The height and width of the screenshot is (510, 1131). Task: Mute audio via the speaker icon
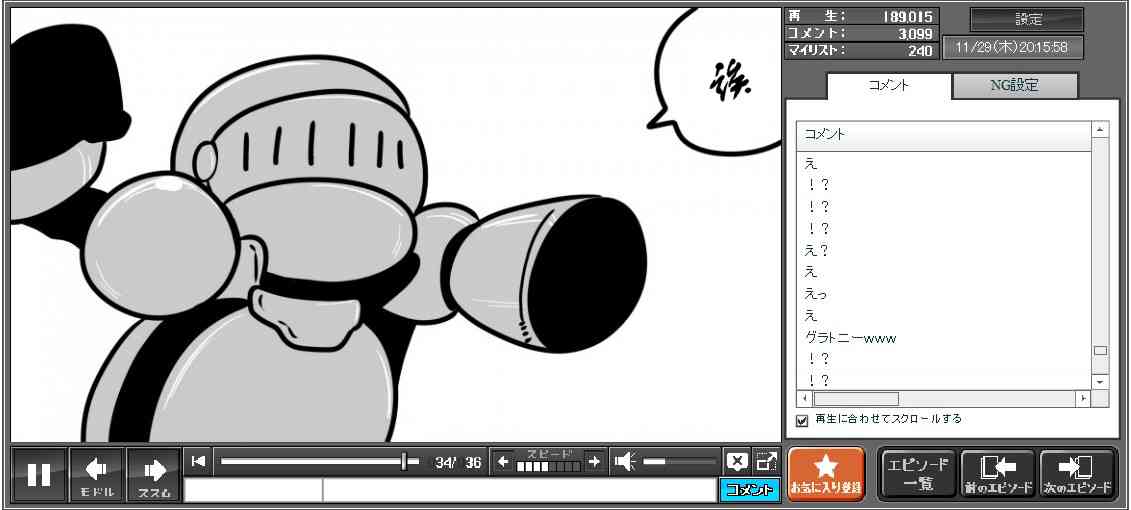point(625,461)
